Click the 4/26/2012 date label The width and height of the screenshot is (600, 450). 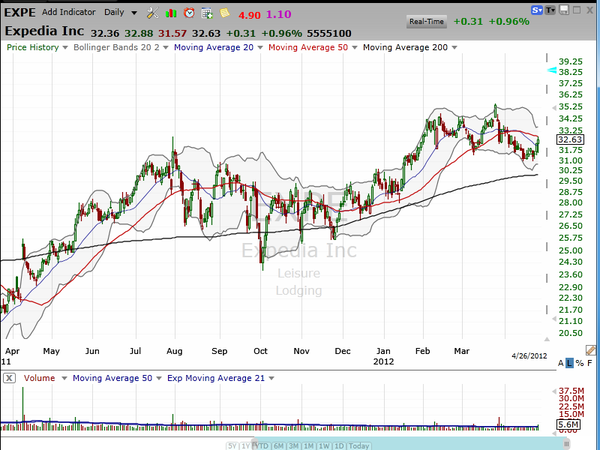tap(529, 356)
